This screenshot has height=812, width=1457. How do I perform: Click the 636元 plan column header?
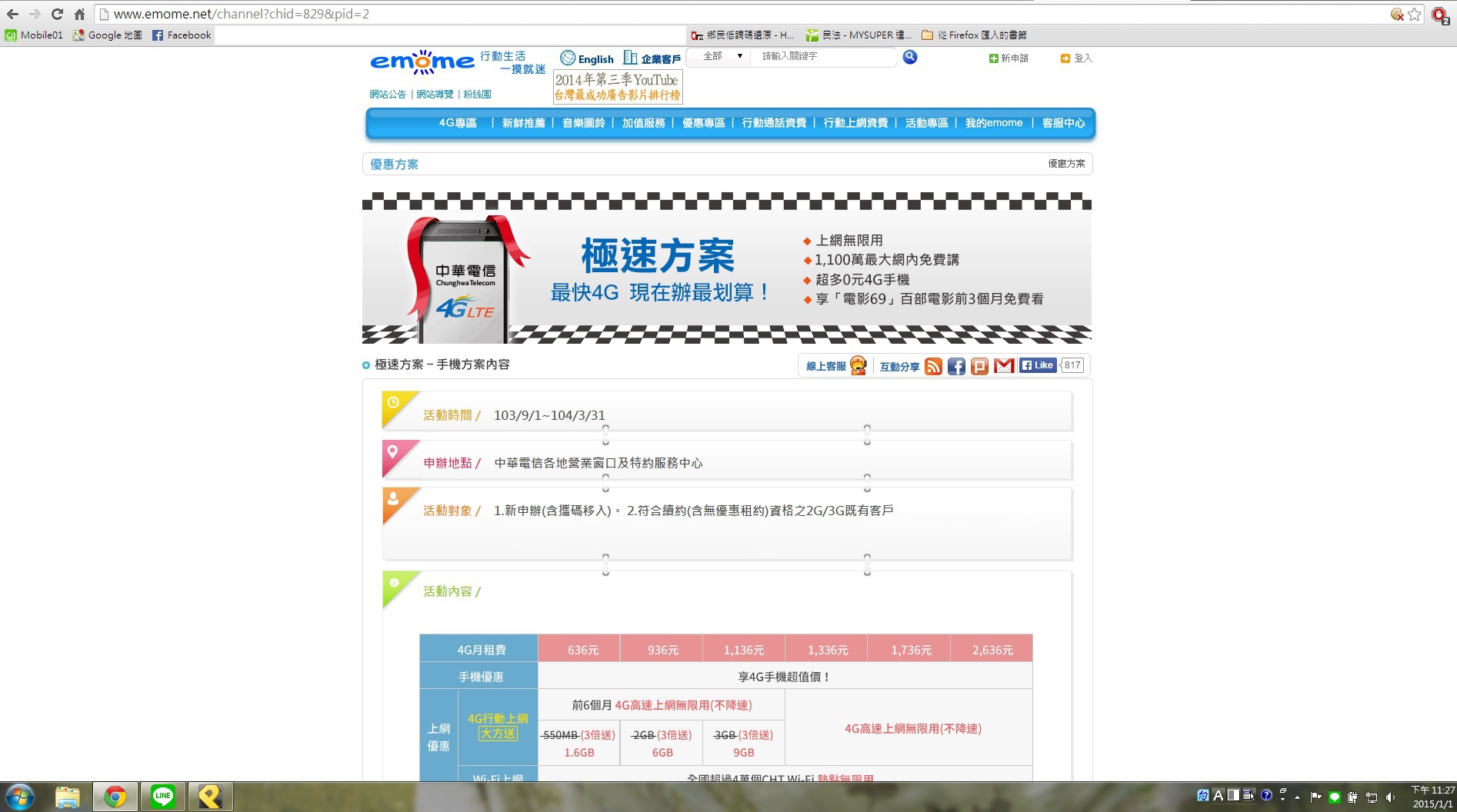click(x=579, y=650)
